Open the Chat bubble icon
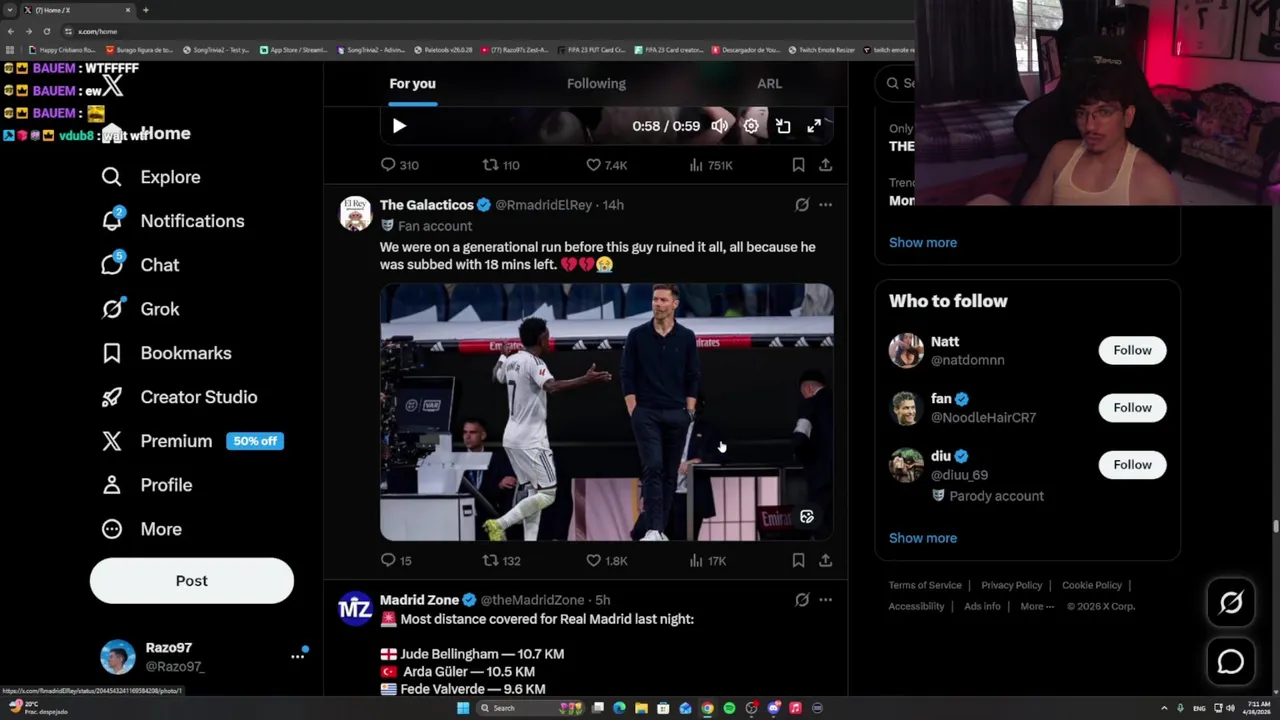 [112, 264]
